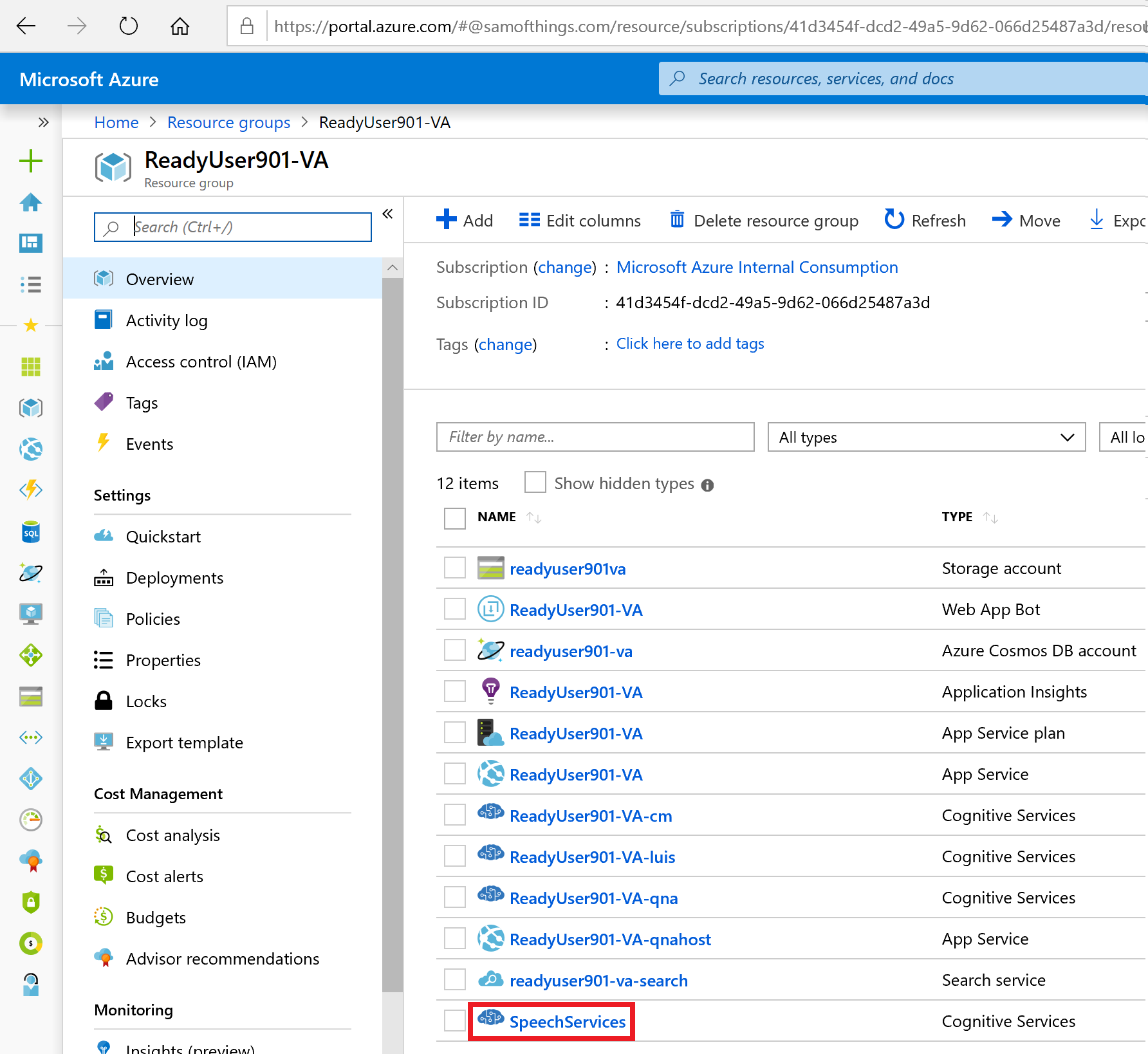This screenshot has width=1148, height=1054.
Task: Click the browser back arrow
Action: (x=26, y=26)
